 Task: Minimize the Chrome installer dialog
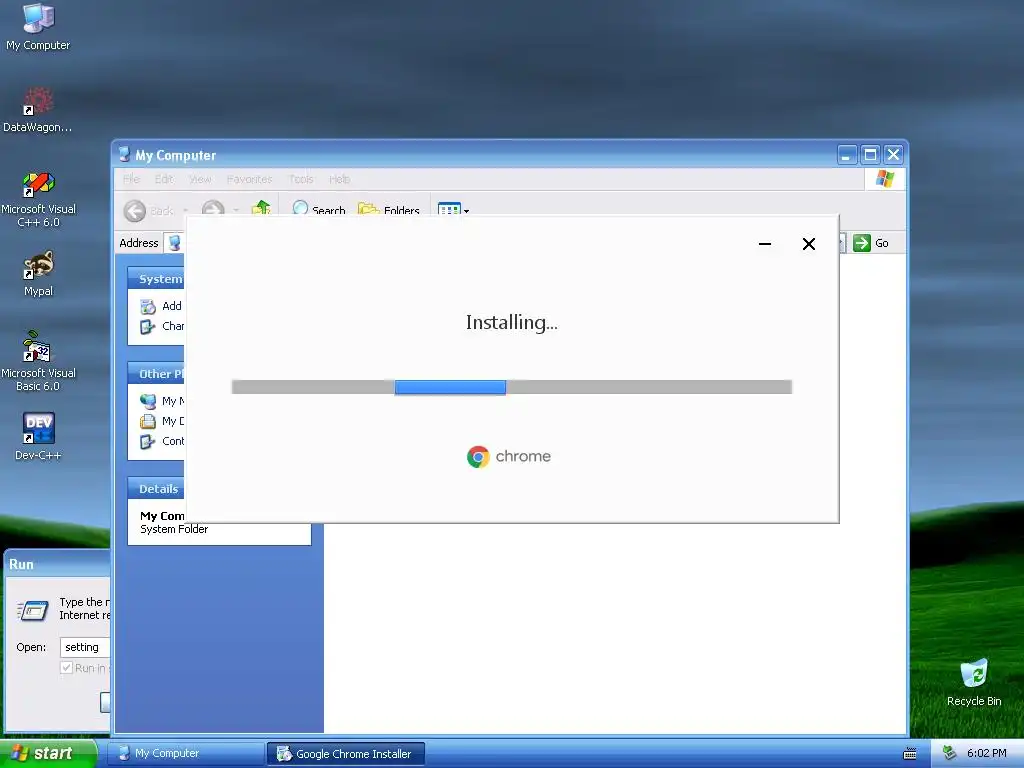click(x=765, y=244)
